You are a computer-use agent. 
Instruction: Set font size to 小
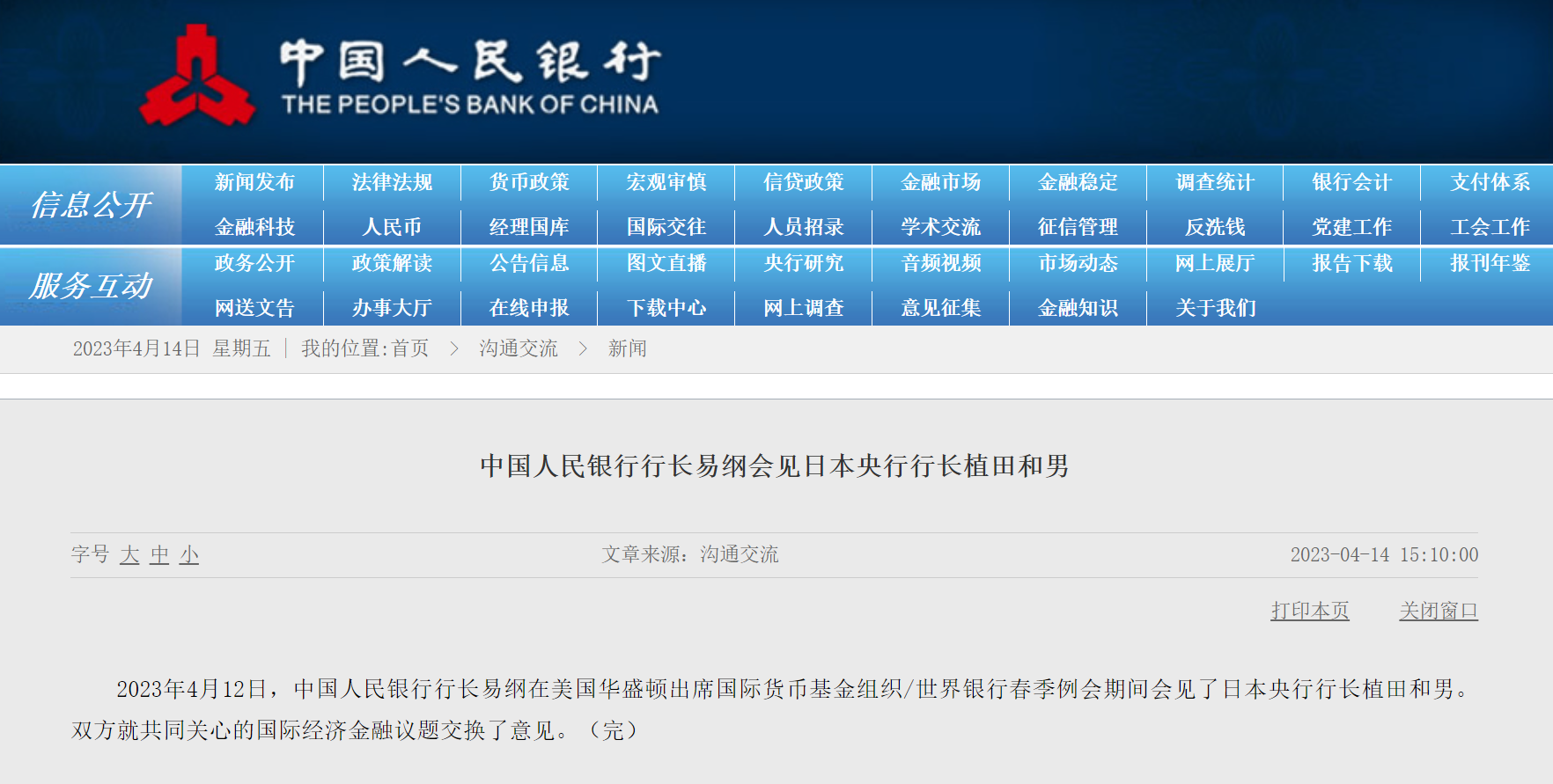pos(189,554)
